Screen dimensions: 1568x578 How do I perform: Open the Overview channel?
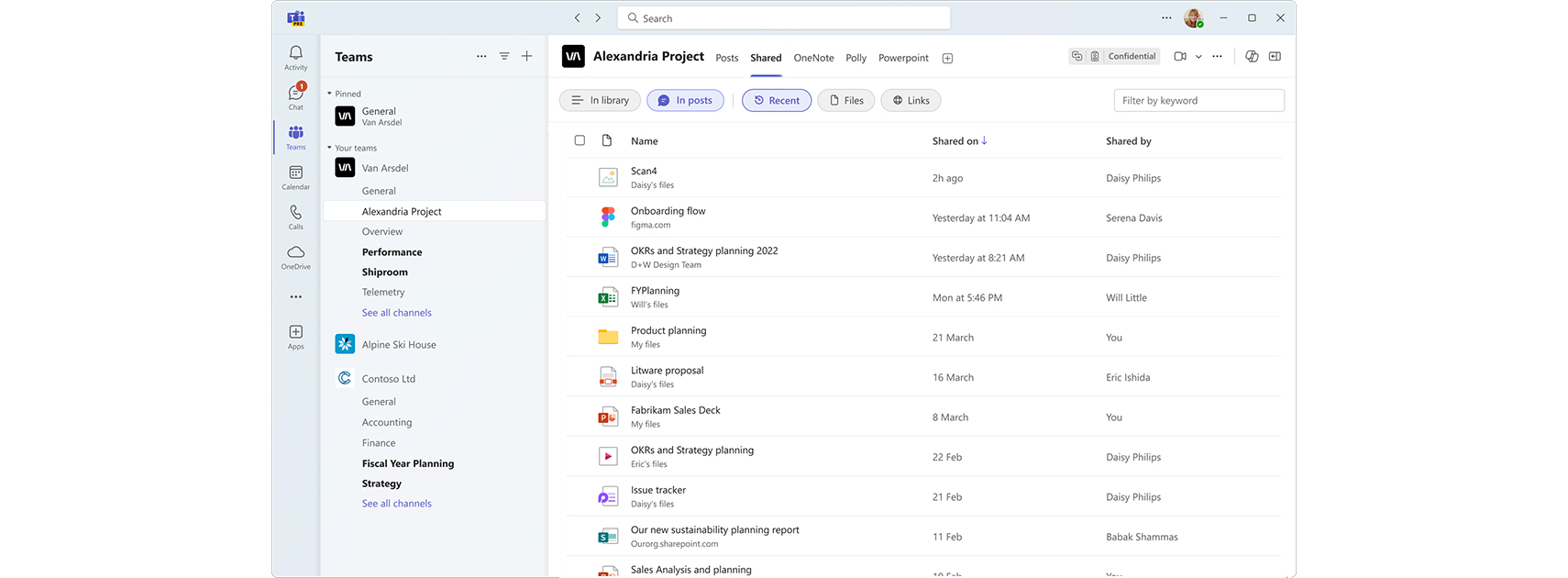pos(381,232)
